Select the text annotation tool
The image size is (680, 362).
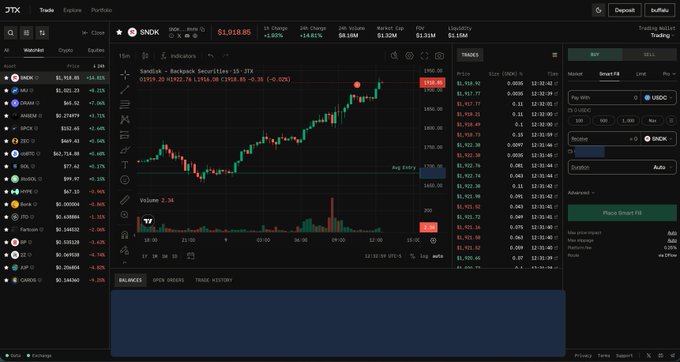(x=125, y=165)
